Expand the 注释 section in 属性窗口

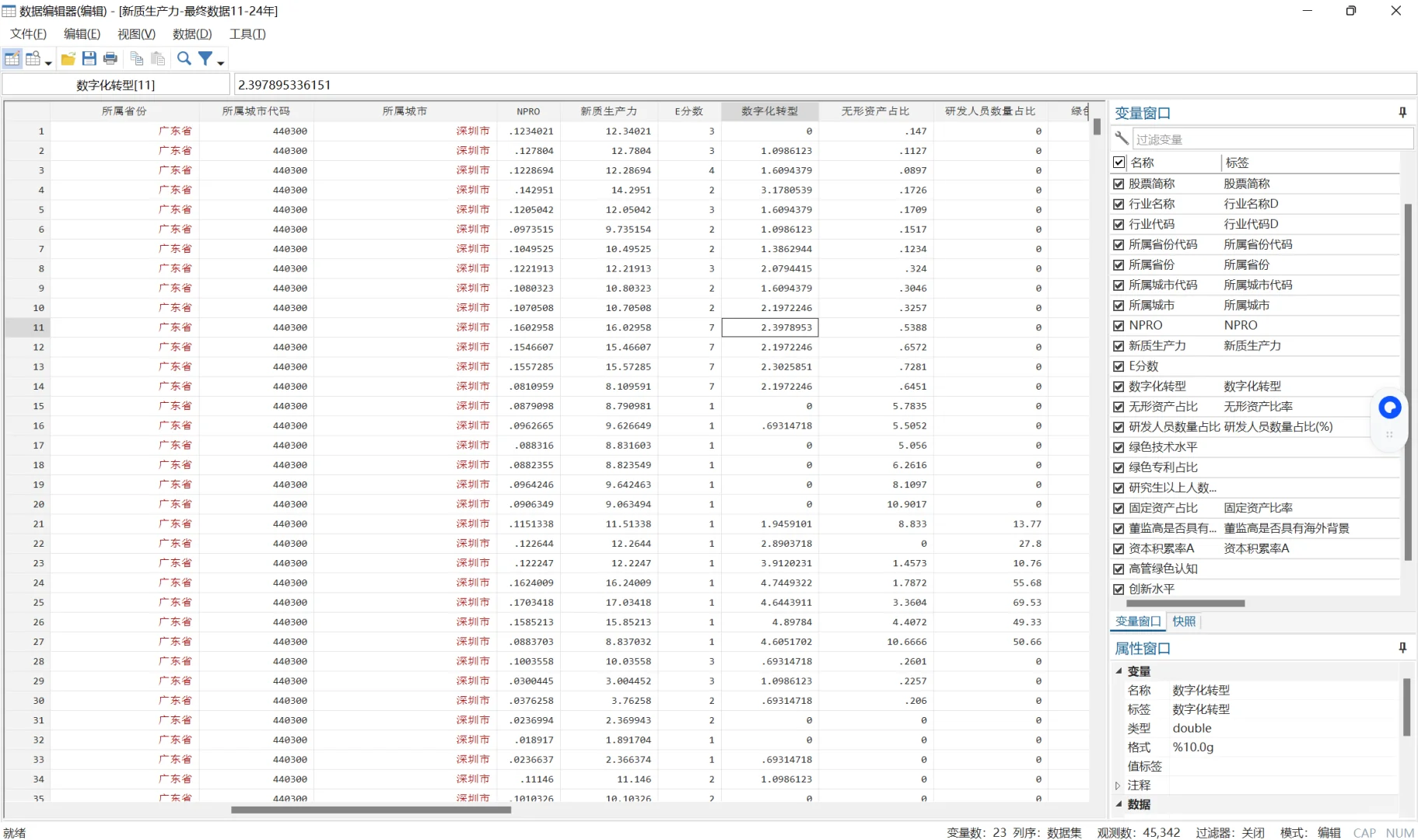(x=1119, y=786)
